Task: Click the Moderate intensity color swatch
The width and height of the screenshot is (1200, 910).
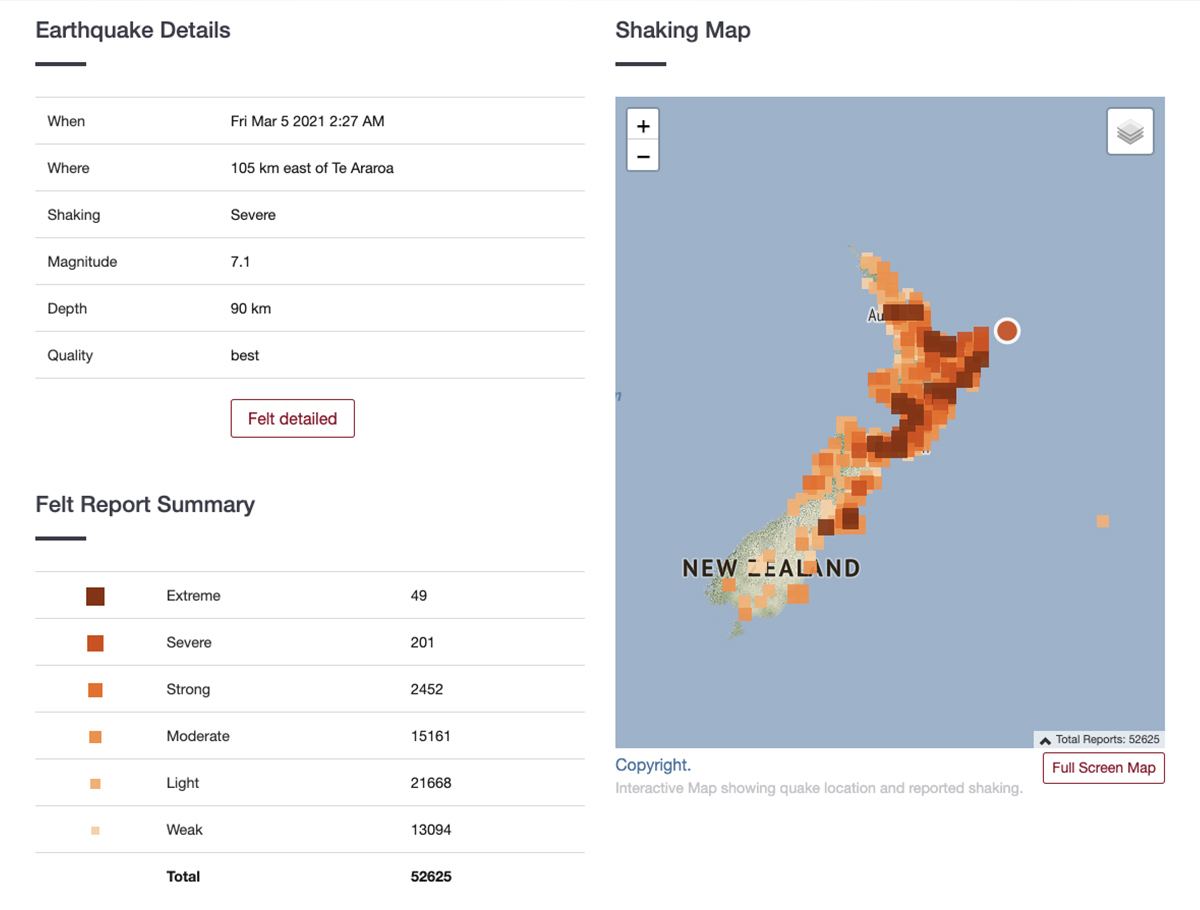Action: click(95, 737)
